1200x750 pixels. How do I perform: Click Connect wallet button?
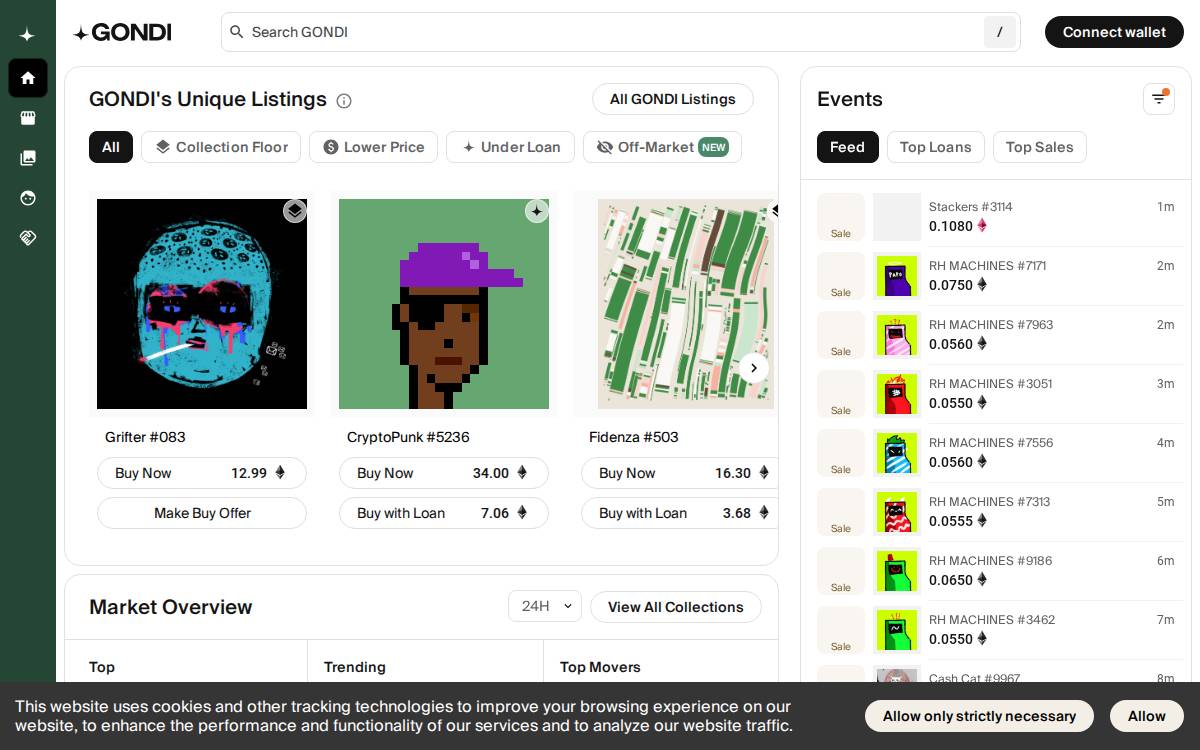(1114, 32)
